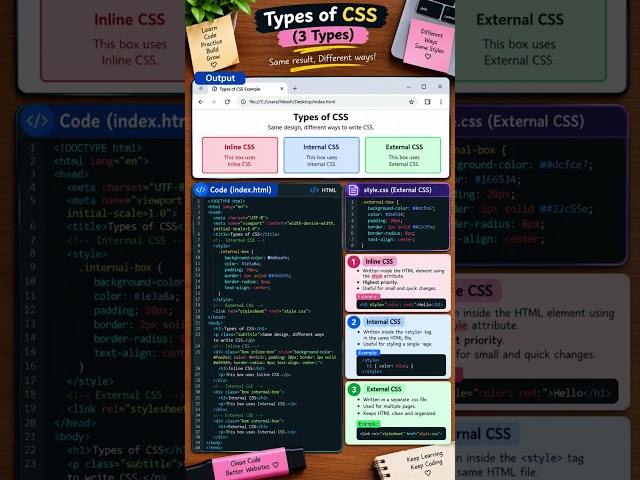The width and height of the screenshot is (640, 480).
Task: Click 'Keeps HTML clean and organized.' bullet
Action: coord(399,413)
